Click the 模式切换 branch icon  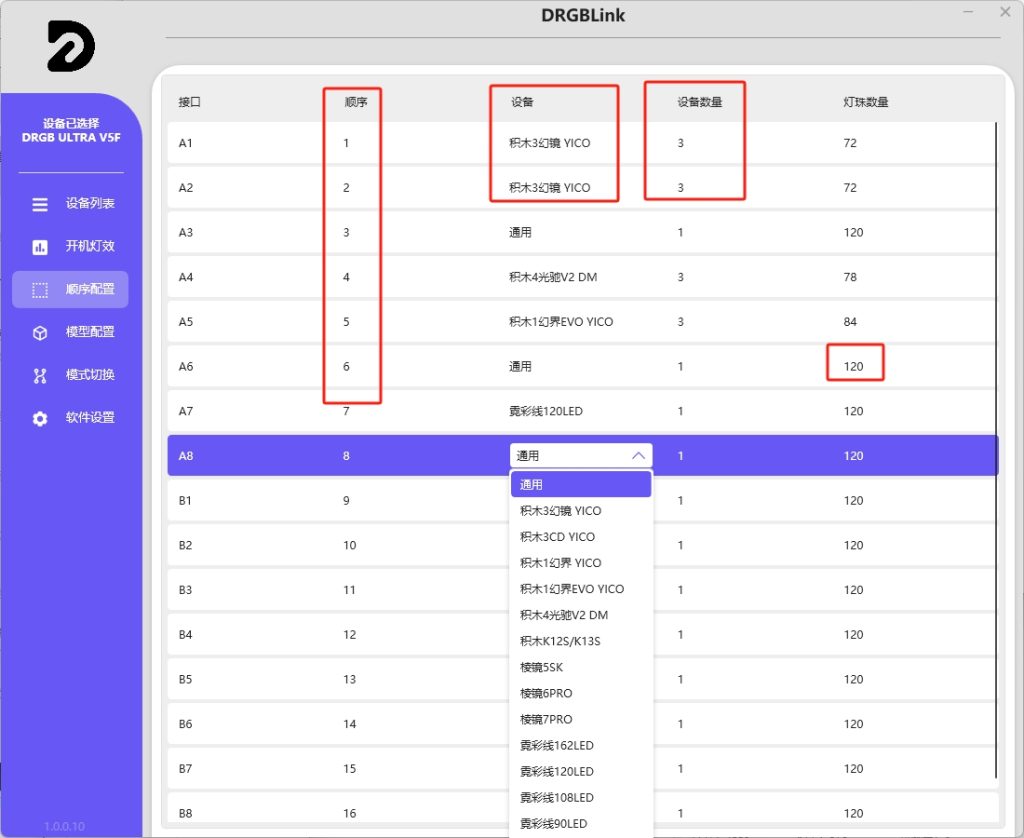point(40,376)
